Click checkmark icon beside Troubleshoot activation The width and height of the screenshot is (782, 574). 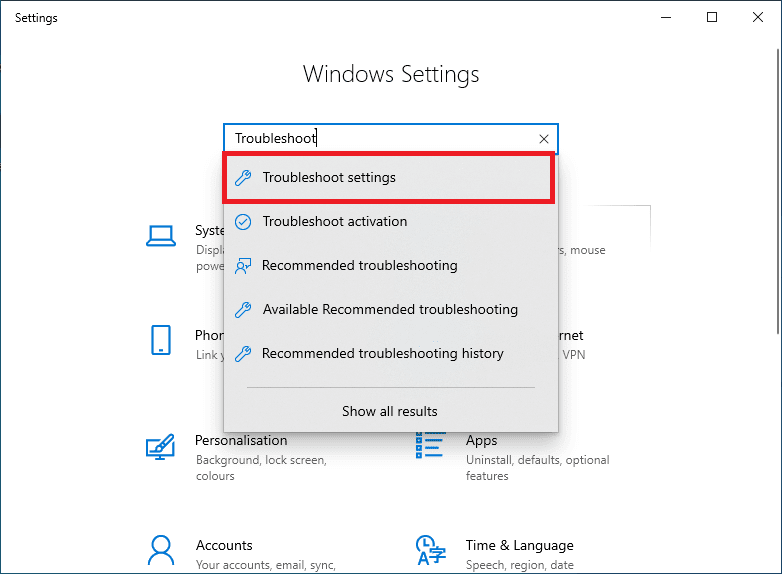coord(243,222)
